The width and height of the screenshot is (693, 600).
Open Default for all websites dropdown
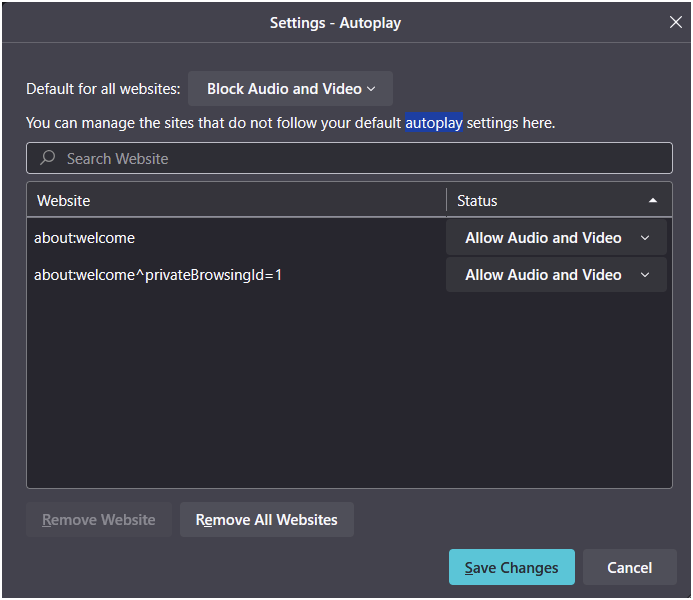click(290, 89)
